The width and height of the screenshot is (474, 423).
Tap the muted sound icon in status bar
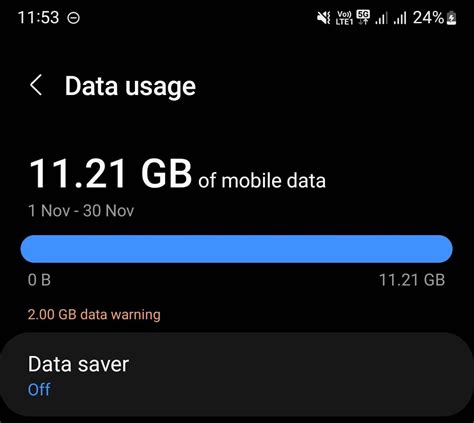pyautogui.click(x=323, y=17)
